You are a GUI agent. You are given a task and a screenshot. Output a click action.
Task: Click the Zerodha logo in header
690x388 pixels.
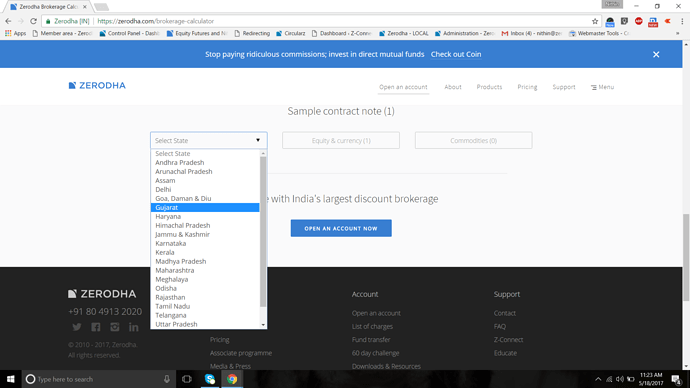point(97,85)
